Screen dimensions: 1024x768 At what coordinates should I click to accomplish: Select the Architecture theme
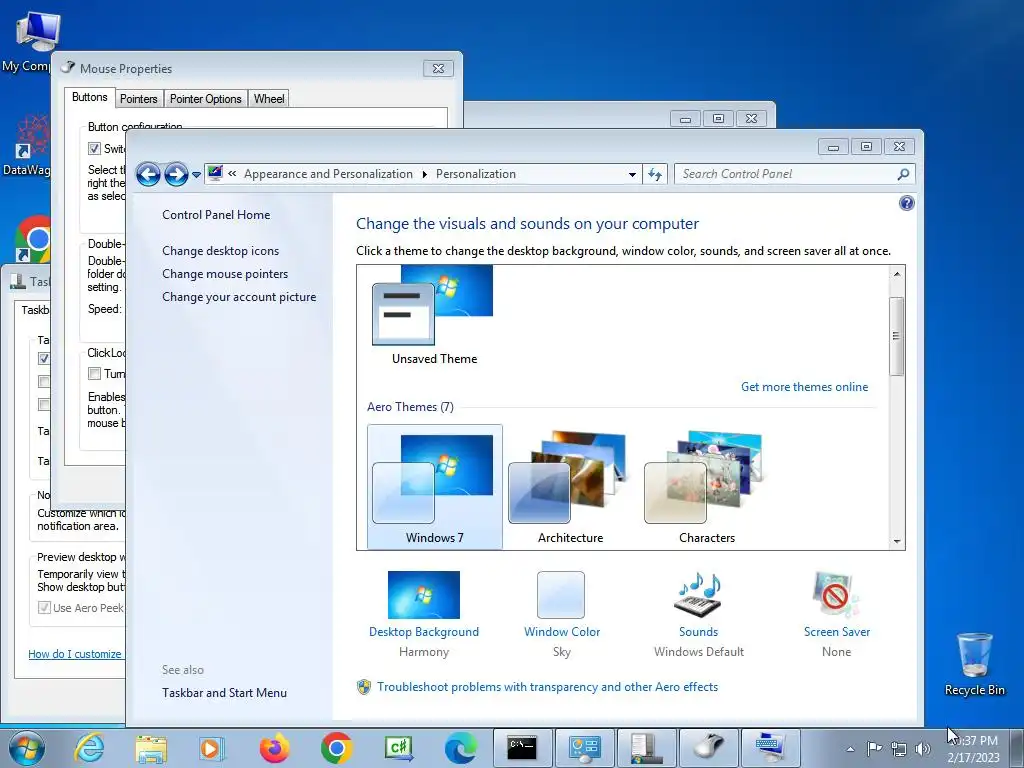570,487
